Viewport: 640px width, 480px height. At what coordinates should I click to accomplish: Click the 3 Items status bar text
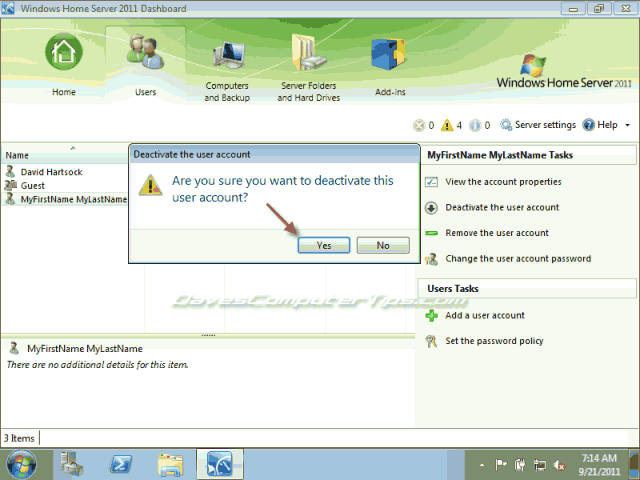(19, 438)
